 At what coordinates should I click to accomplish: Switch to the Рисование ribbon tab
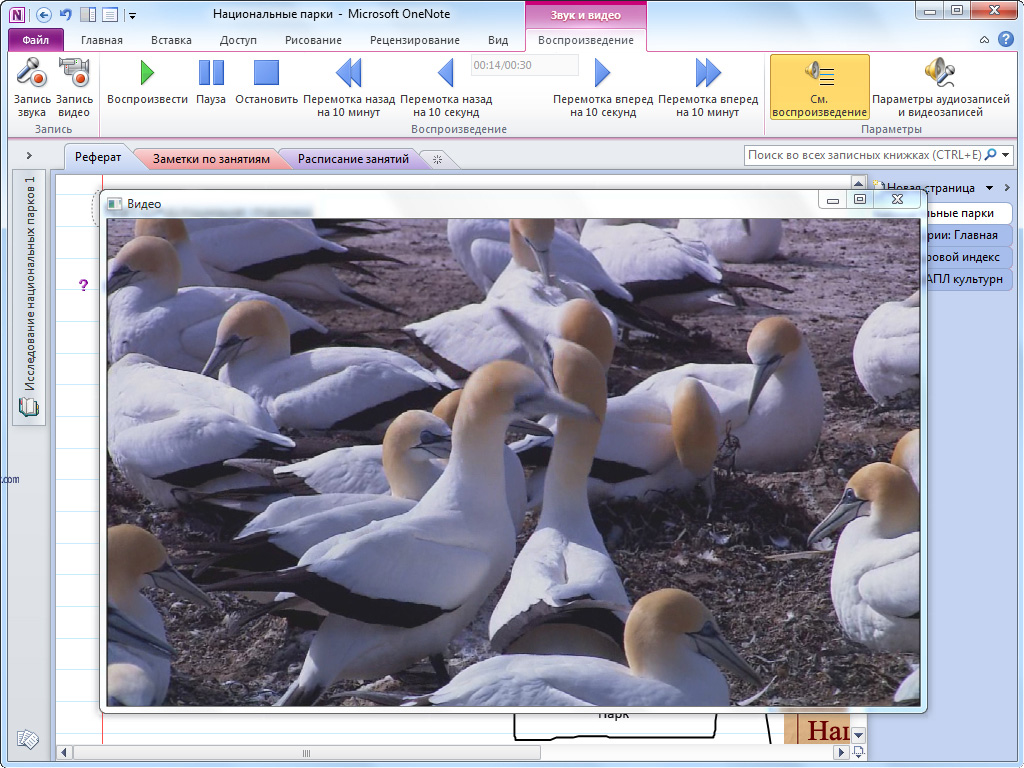(x=312, y=40)
